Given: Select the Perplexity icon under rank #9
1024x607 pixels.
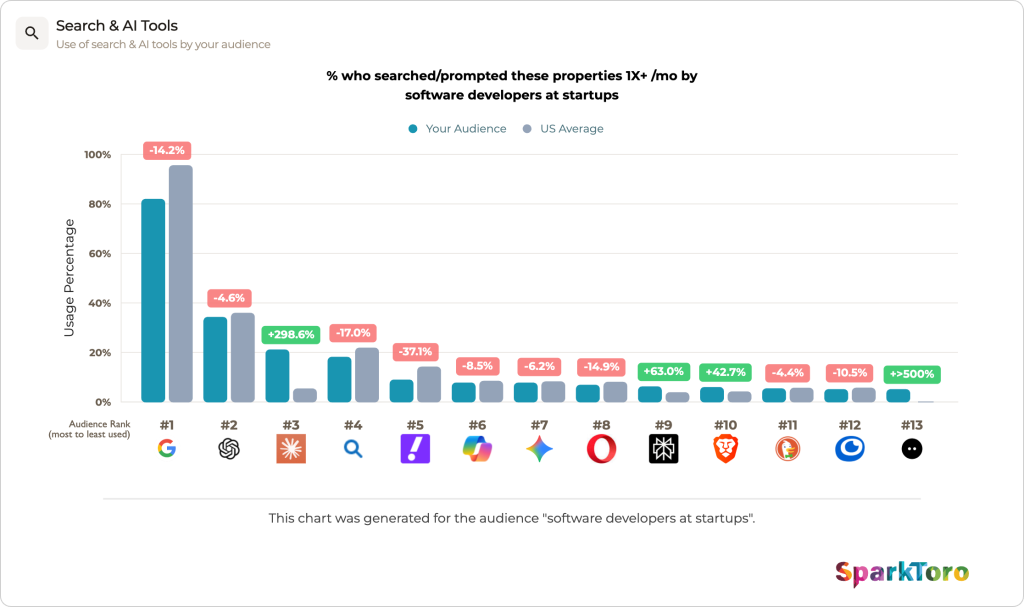Looking at the screenshot, I should point(664,449).
